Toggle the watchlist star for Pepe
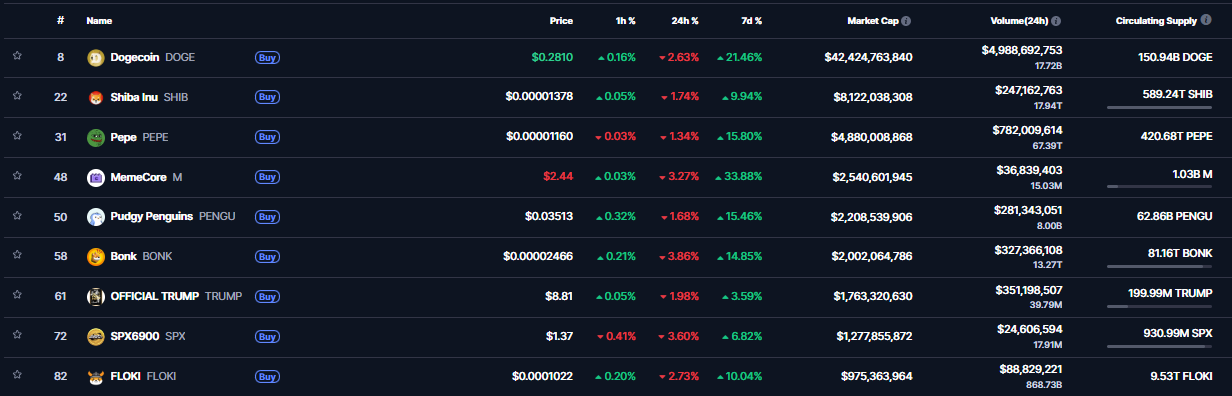This screenshot has height=396, width=1232. point(16,137)
